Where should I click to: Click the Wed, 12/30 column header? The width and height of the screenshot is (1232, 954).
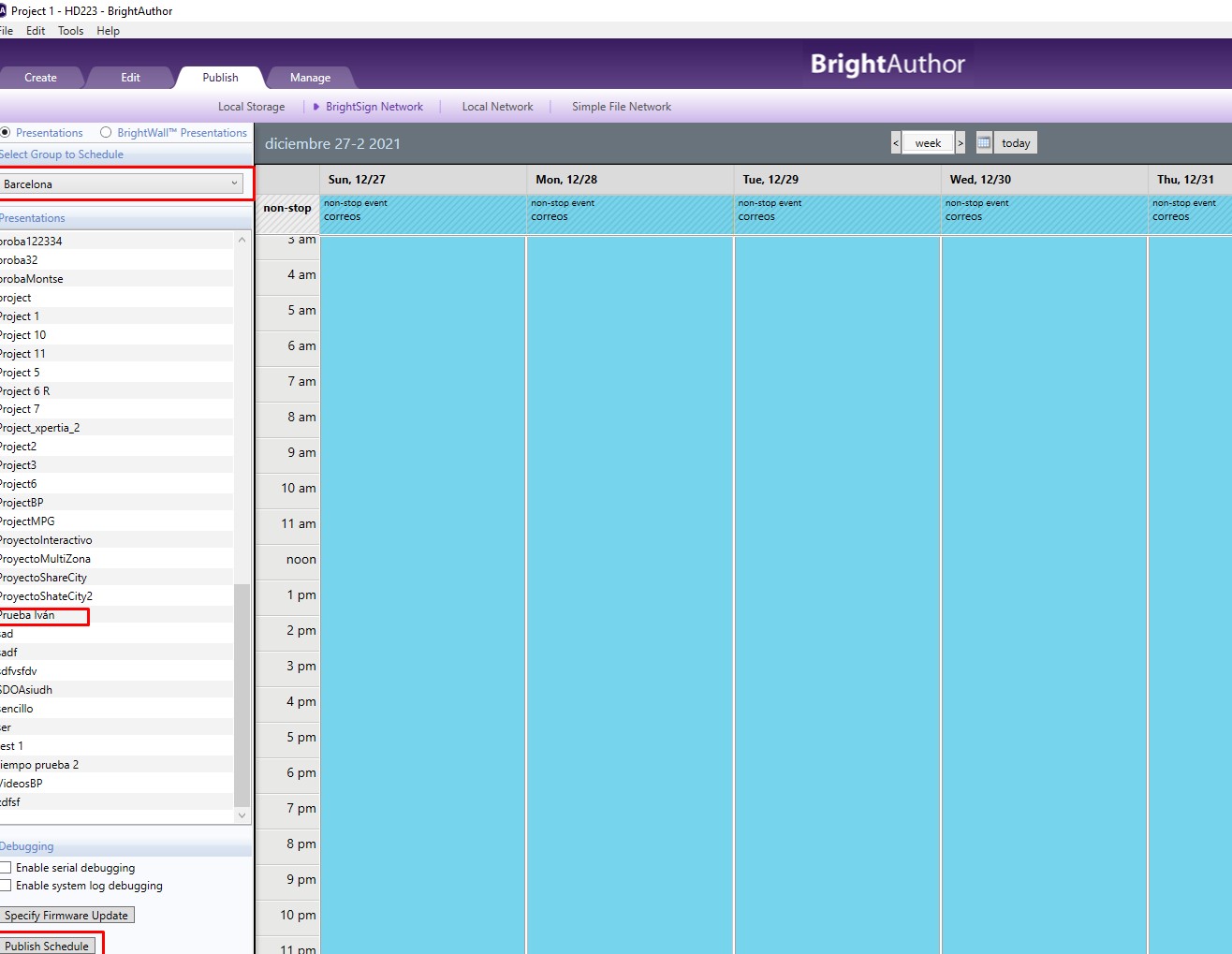(x=1044, y=180)
